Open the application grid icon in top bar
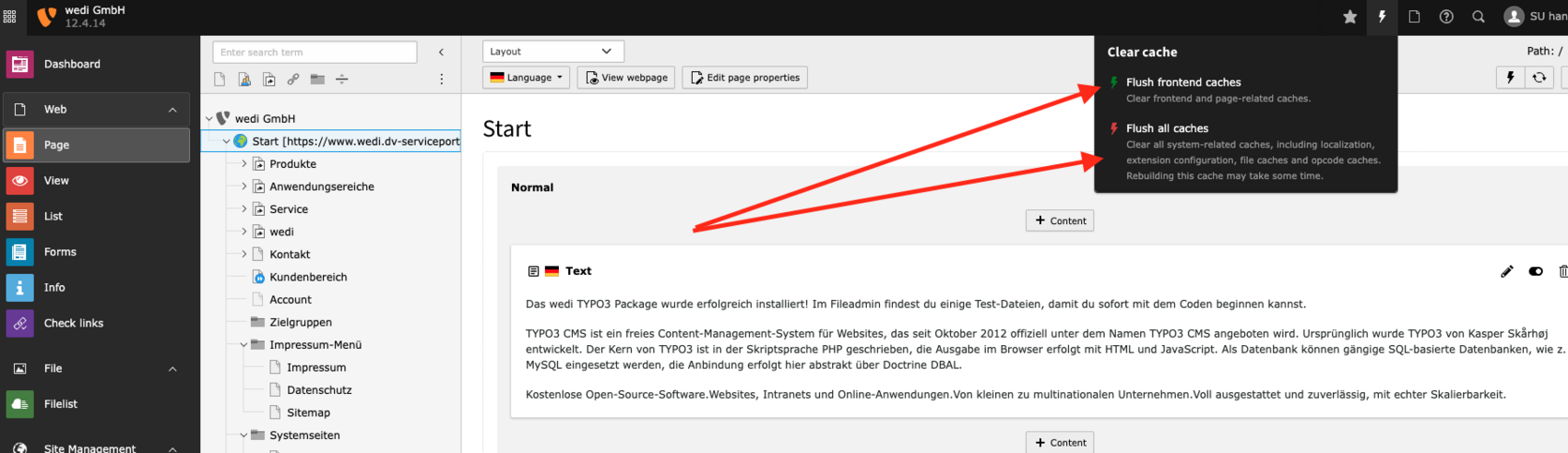 pyautogui.click(x=10, y=17)
